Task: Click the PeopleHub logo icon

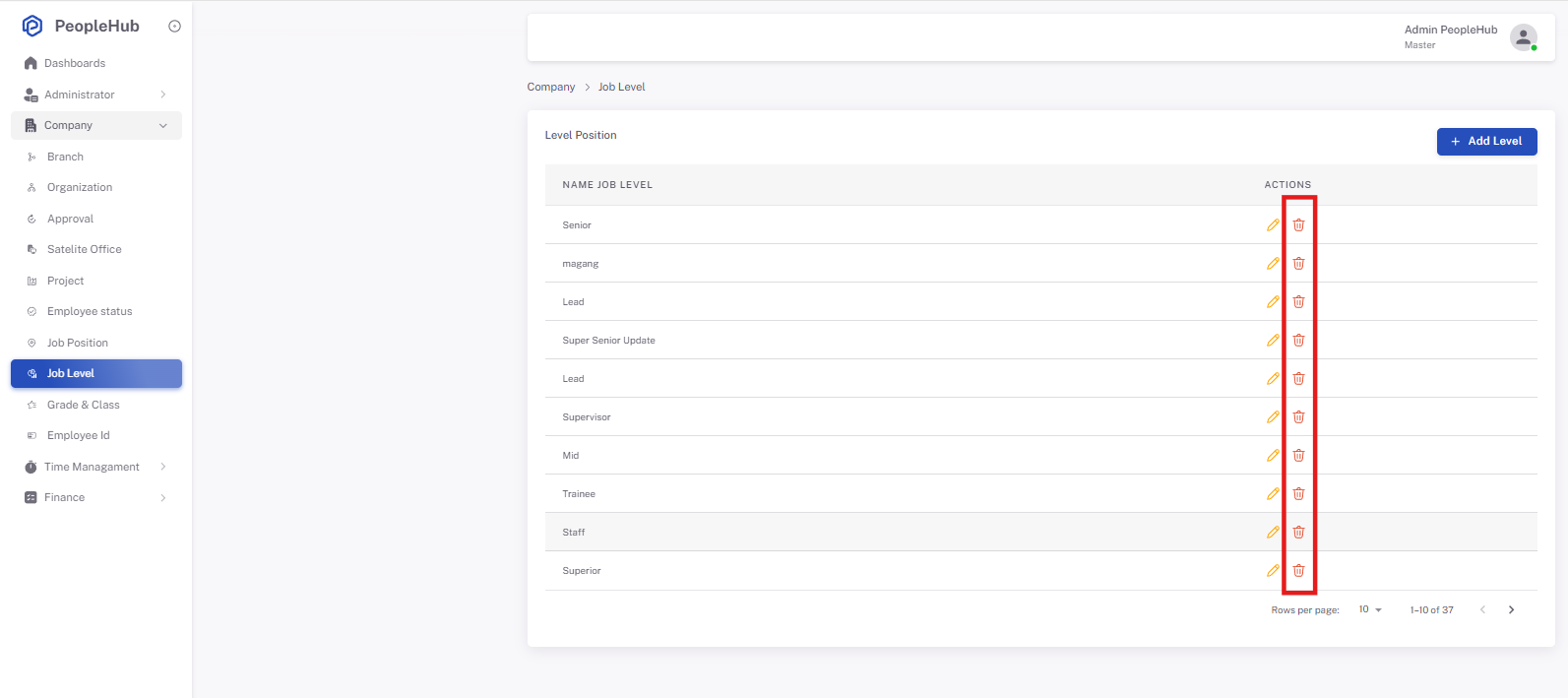Action: pyautogui.click(x=32, y=26)
